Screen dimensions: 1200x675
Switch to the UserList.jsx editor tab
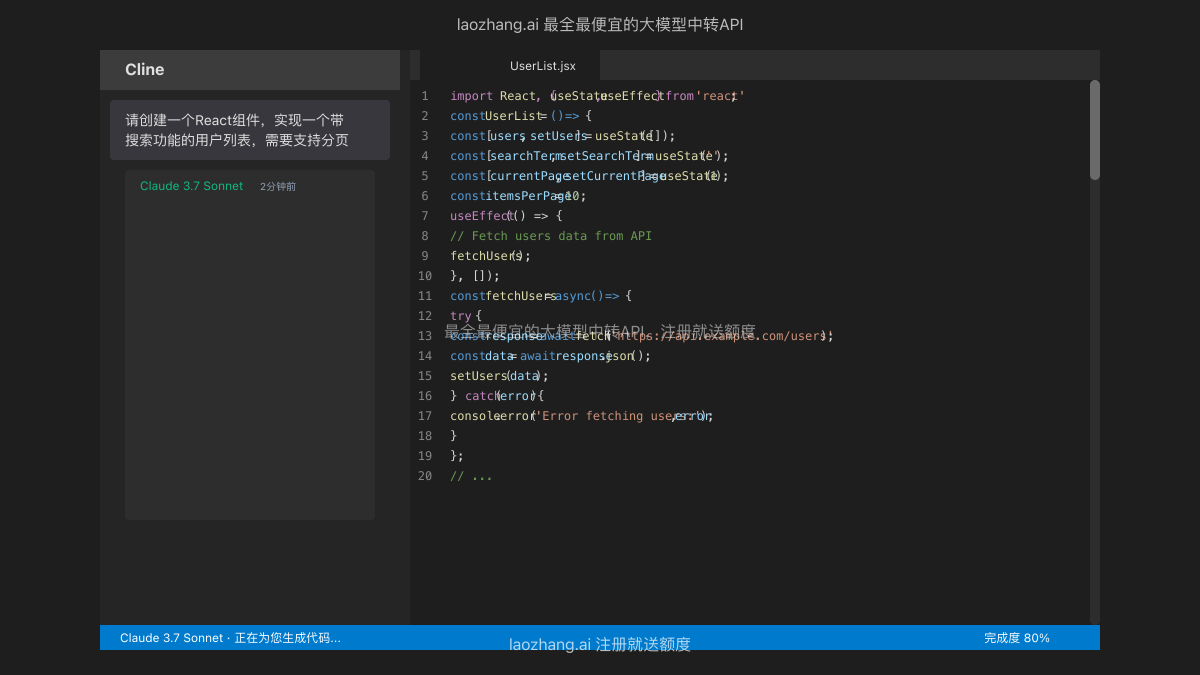click(542, 66)
